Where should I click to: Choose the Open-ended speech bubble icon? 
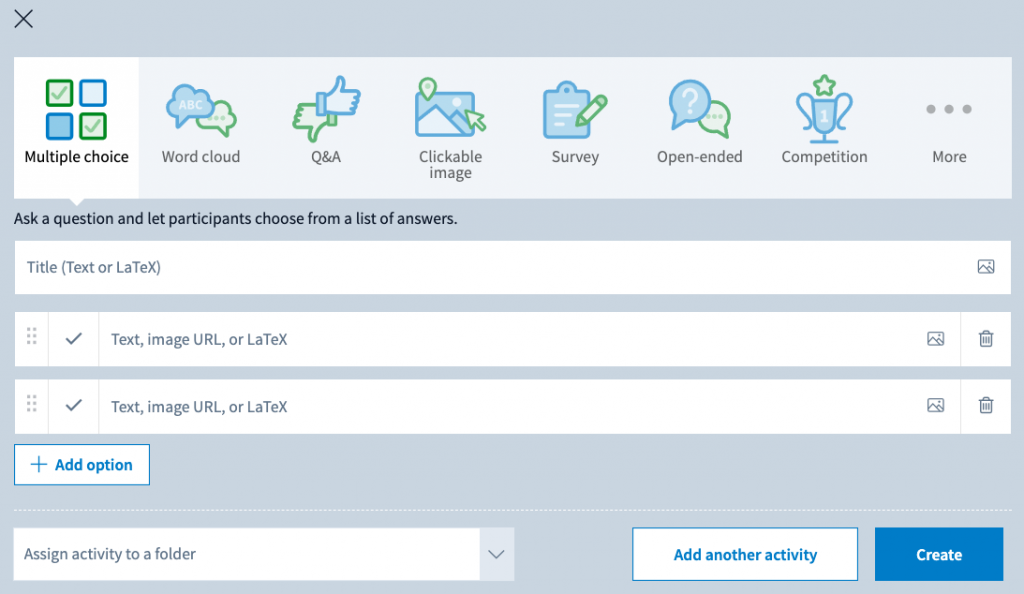pyautogui.click(x=700, y=110)
